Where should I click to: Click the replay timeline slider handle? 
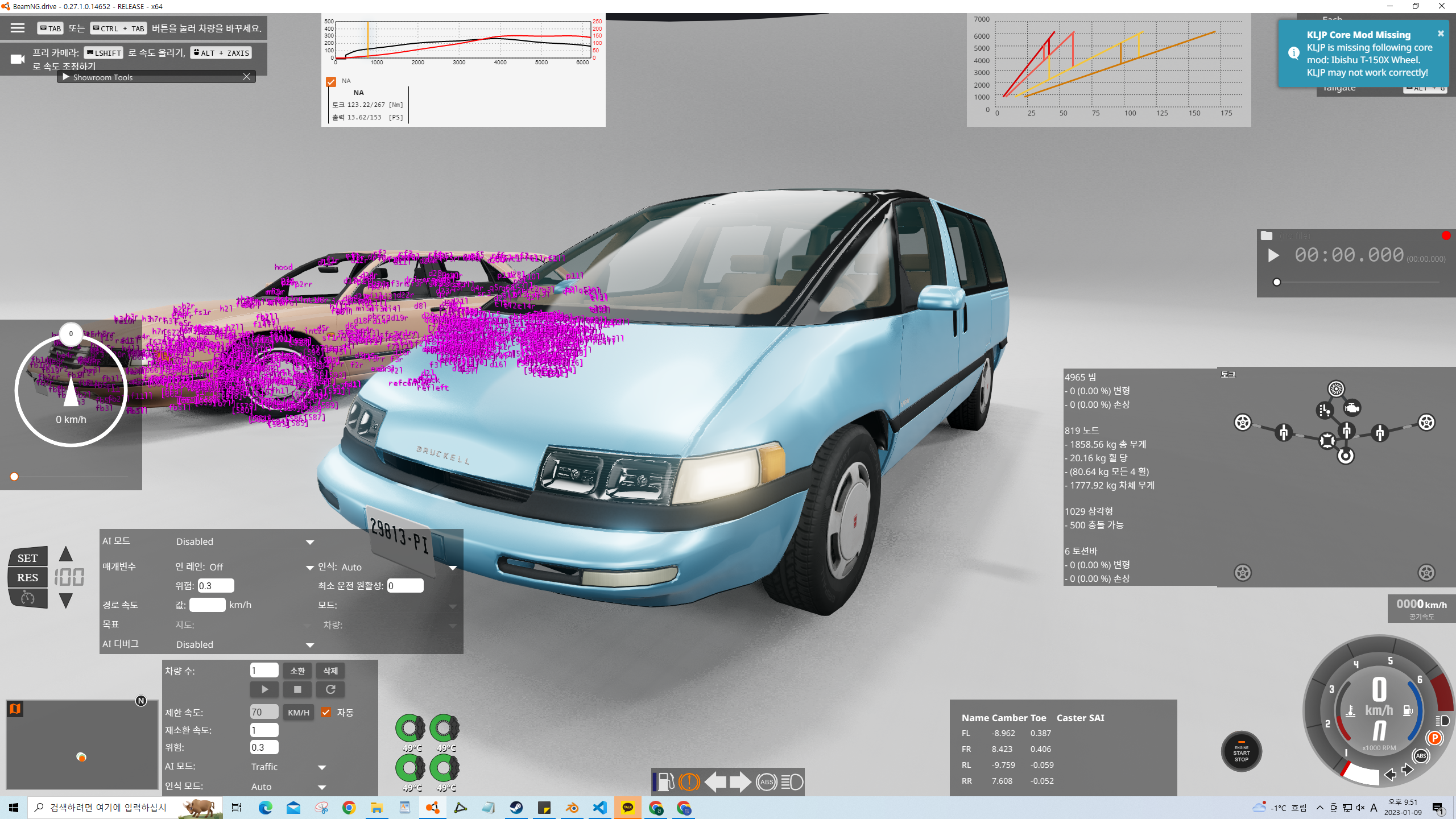pos(1277,282)
